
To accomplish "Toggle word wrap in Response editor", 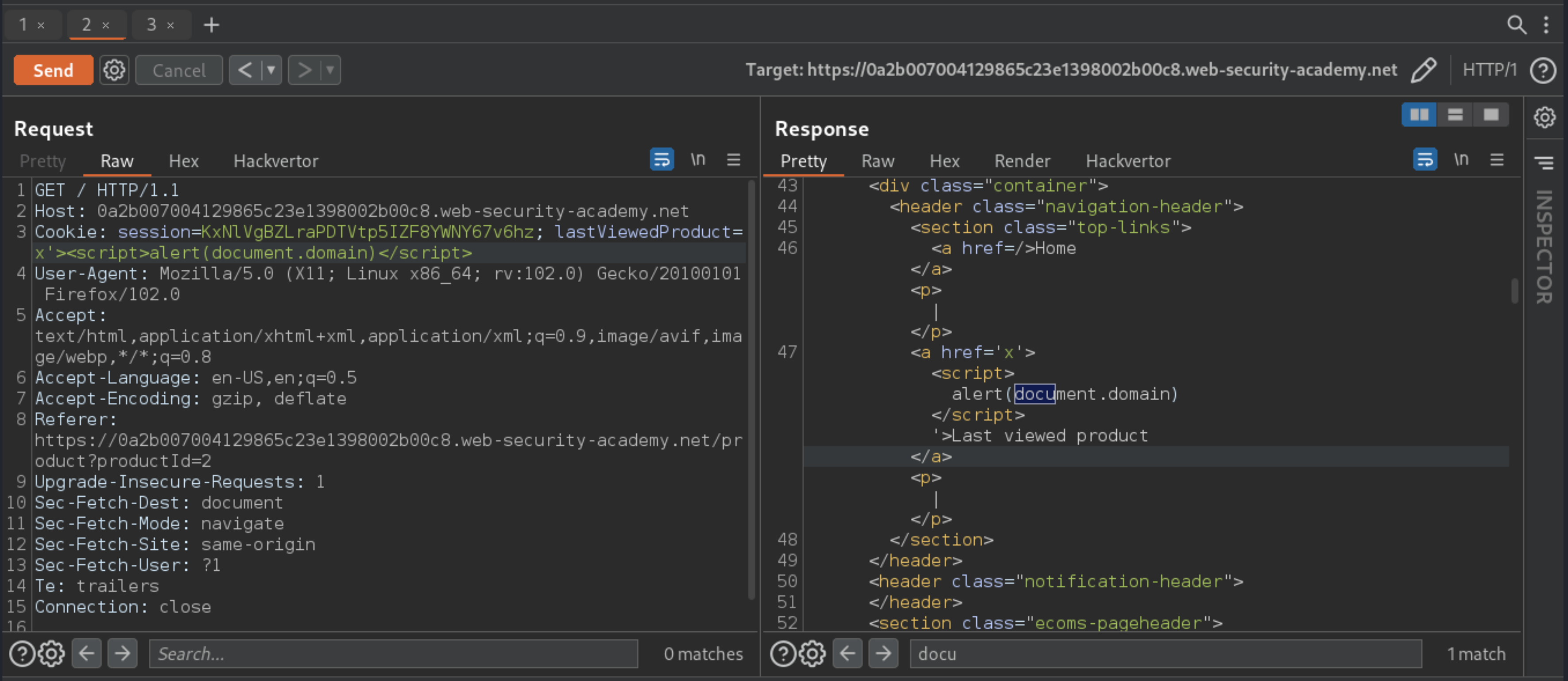I will [1425, 160].
